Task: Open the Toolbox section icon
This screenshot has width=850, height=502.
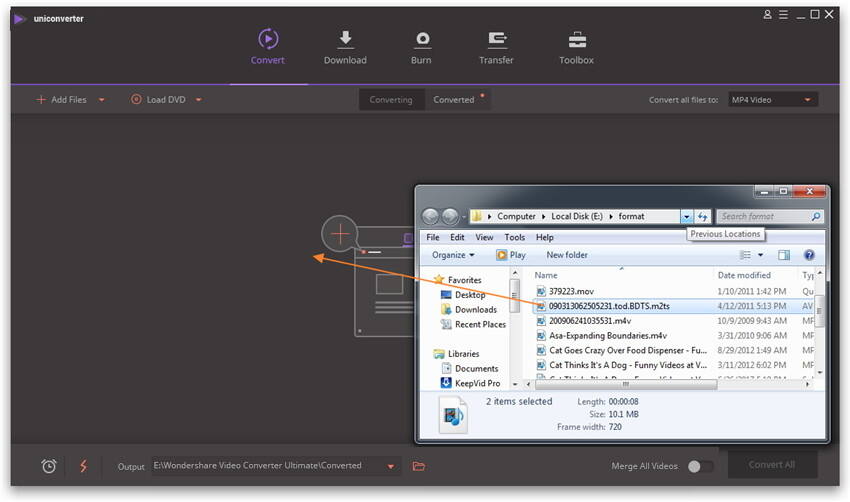Action: click(577, 40)
